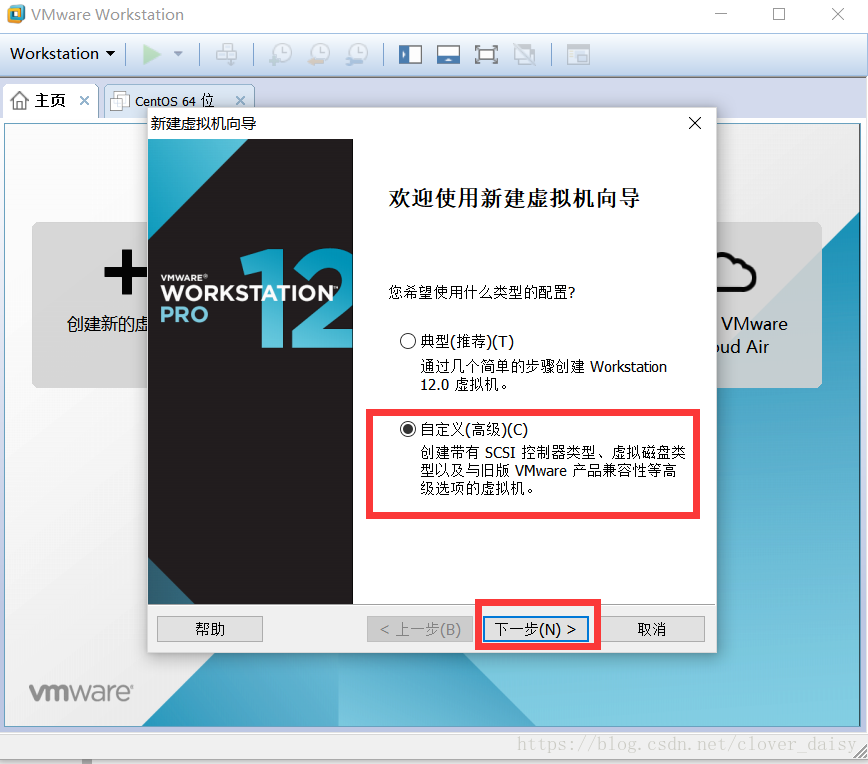Select the 自定义(高级)(C) radio option
The height and width of the screenshot is (764, 868).
[408, 429]
